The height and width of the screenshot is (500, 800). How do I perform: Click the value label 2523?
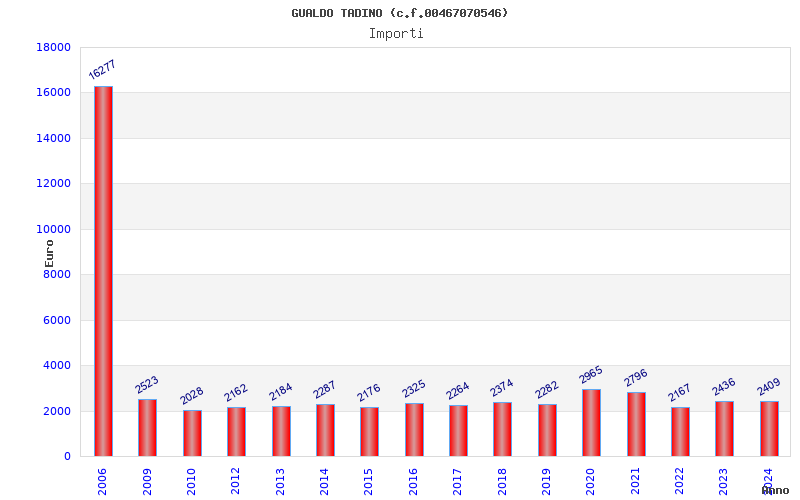click(x=147, y=385)
